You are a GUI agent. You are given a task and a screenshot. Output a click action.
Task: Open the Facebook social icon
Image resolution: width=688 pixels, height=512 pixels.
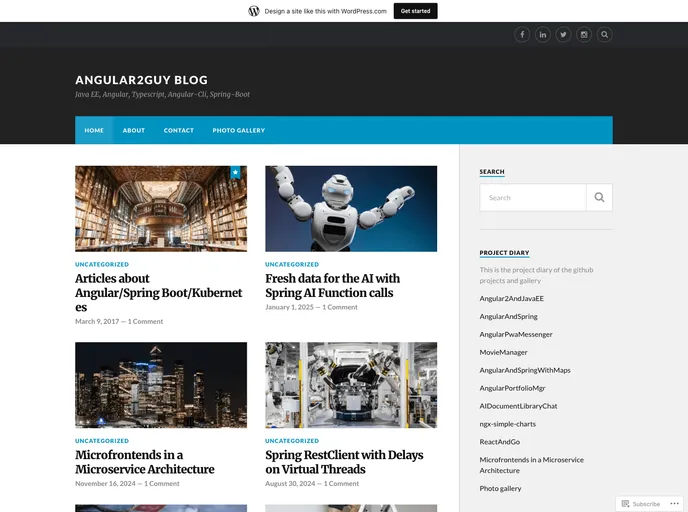[522, 35]
